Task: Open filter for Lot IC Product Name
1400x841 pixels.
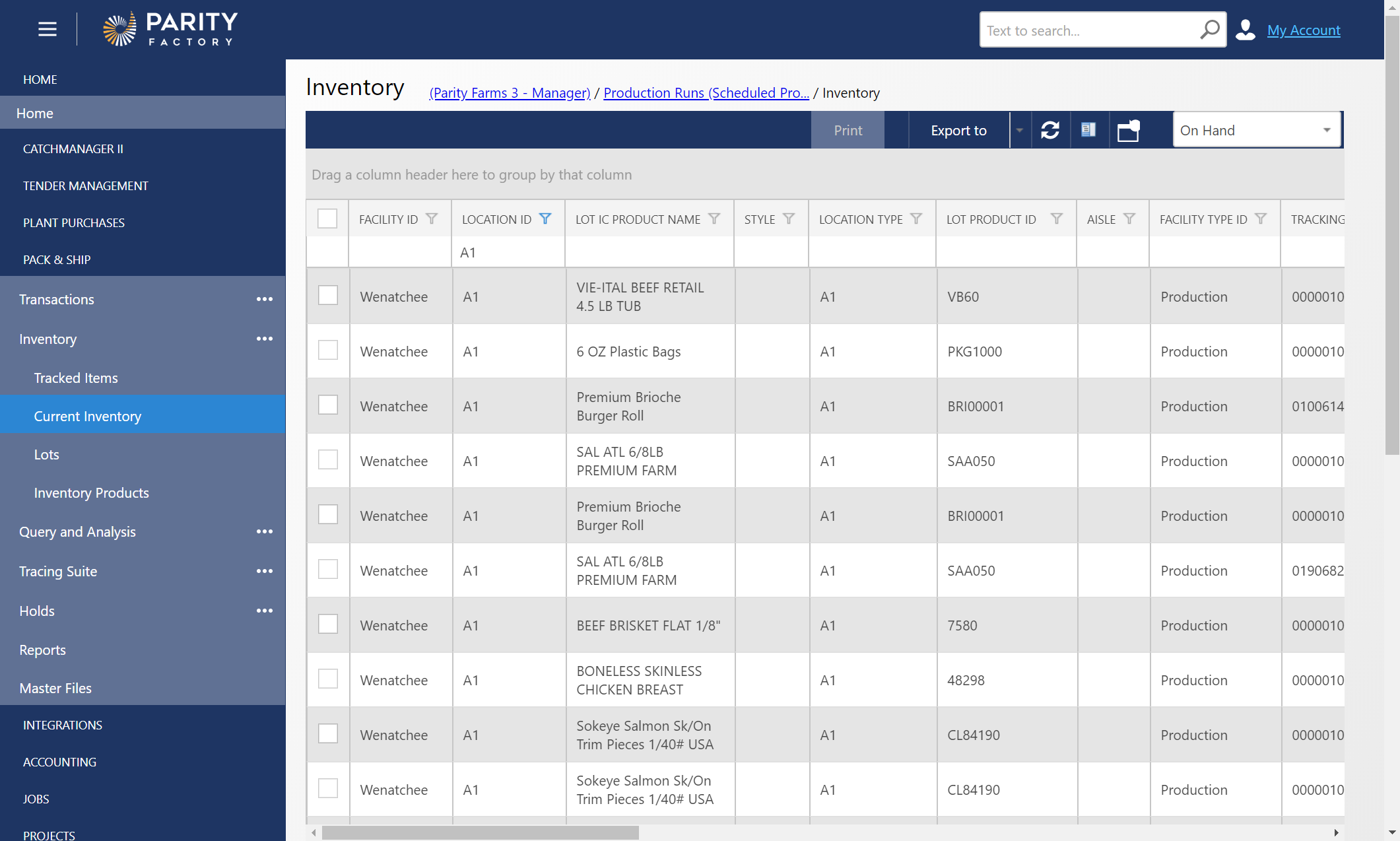Action: click(x=714, y=219)
